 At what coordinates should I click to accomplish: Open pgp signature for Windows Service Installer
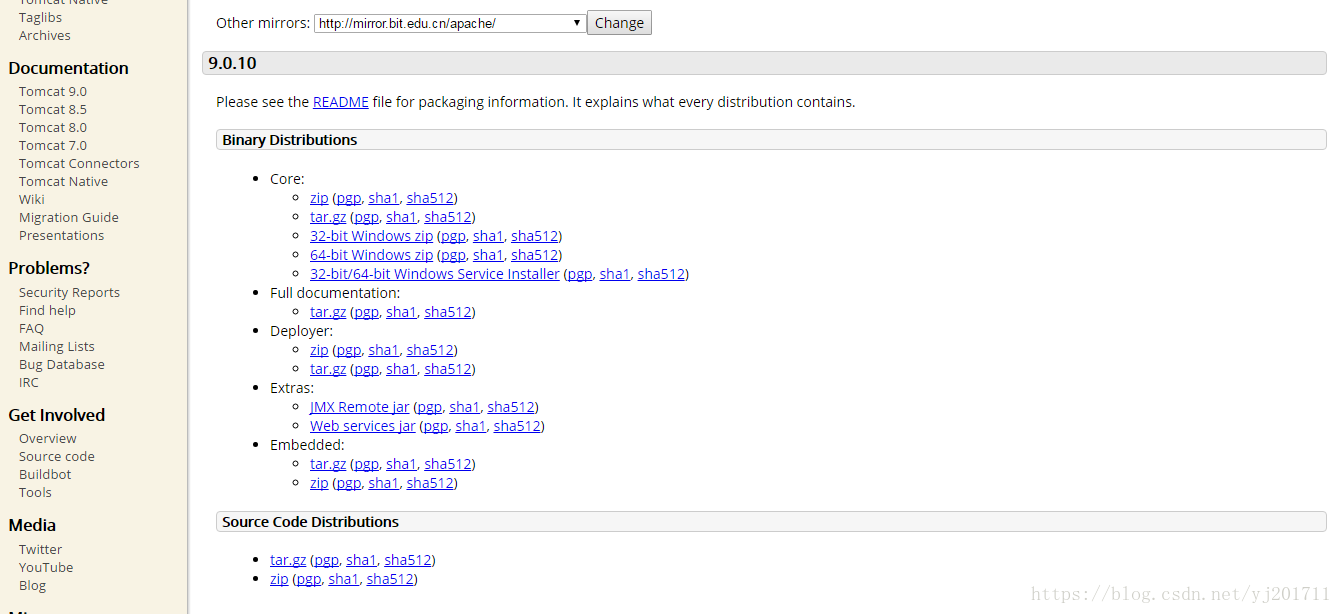tap(580, 274)
